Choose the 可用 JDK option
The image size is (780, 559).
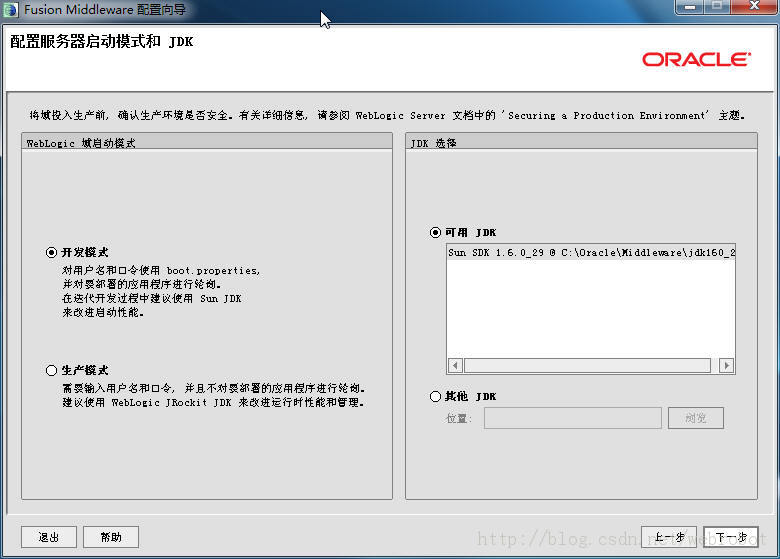[x=435, y=232]
